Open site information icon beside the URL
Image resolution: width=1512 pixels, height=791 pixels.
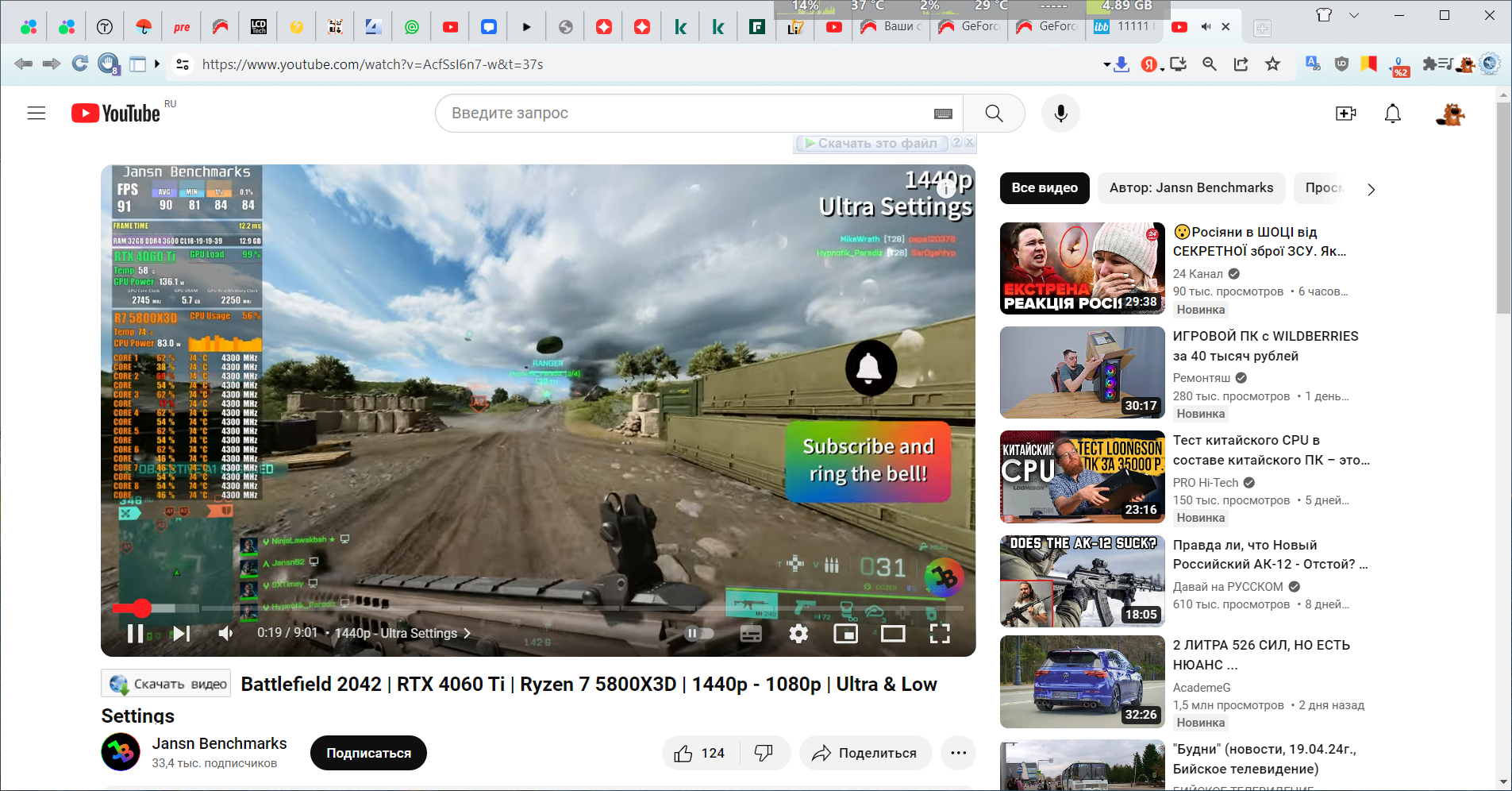[x=183, y=64]
